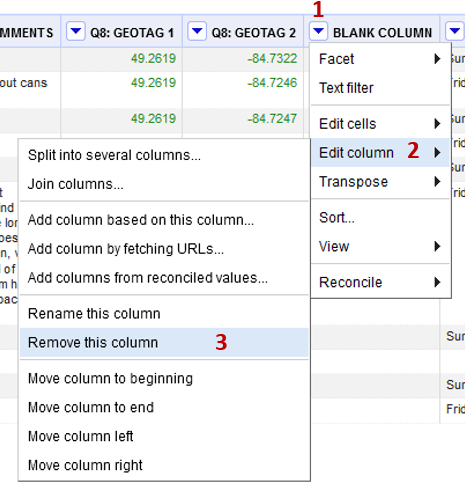The image size is (465, 491).
Task: Open Q8: GEOTAG 2 column dropdown arrow
Action: tap(197, 32)
